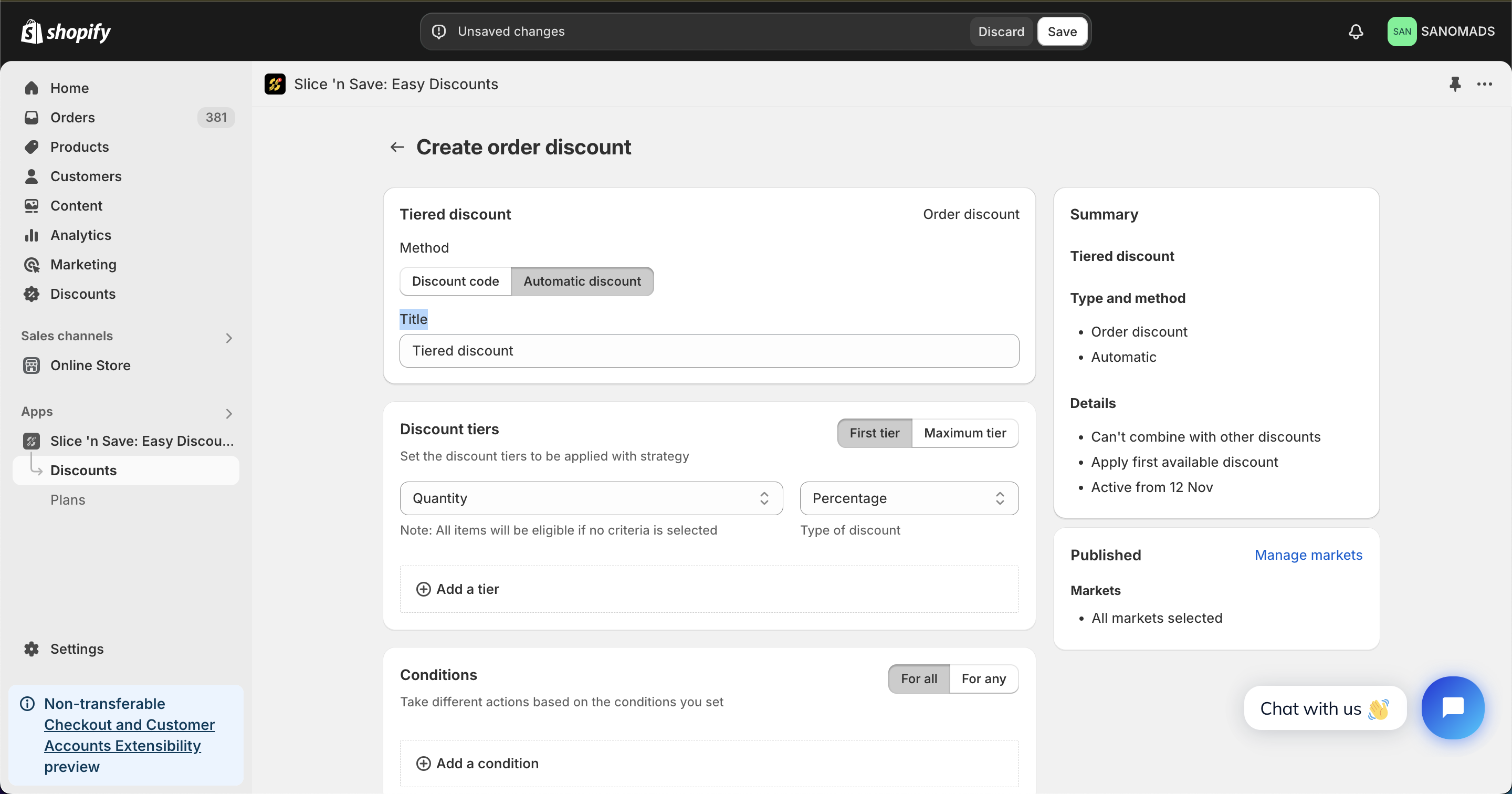Open the Manage markets link
1512x794 pixels.
coord(1308,555)
